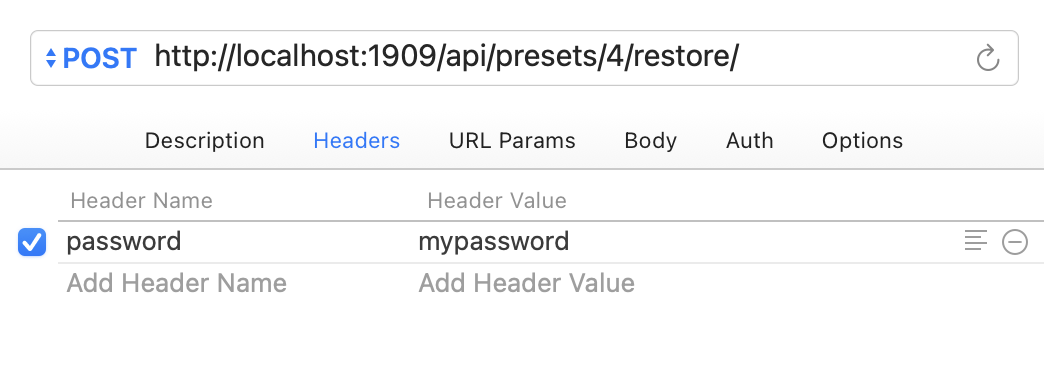Image resolution: width=1044 pixels, height=390 pixels.
Task: Uncheck the password header checkbox
Action: 32,242
